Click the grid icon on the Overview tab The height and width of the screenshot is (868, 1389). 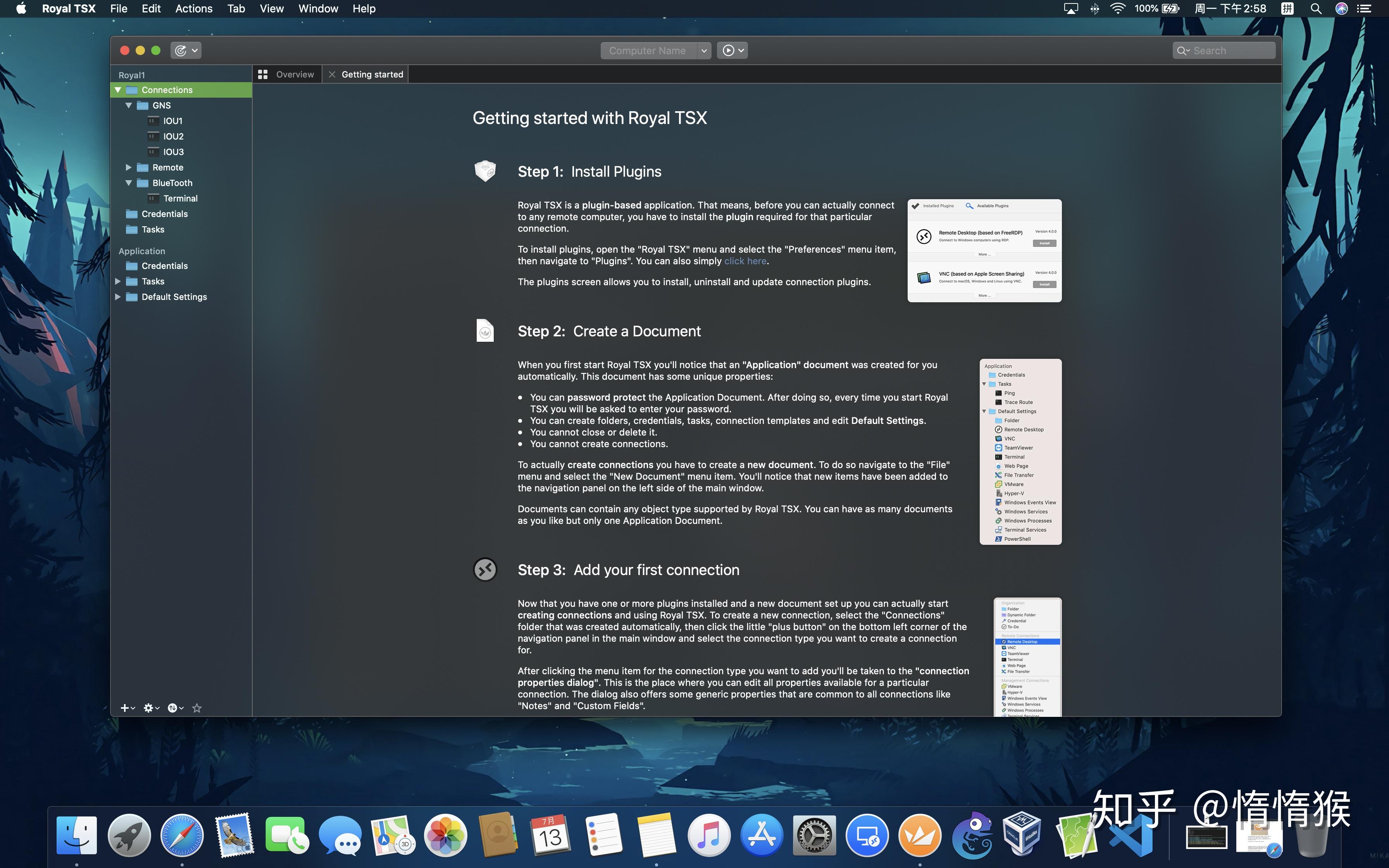click(264, 74)
